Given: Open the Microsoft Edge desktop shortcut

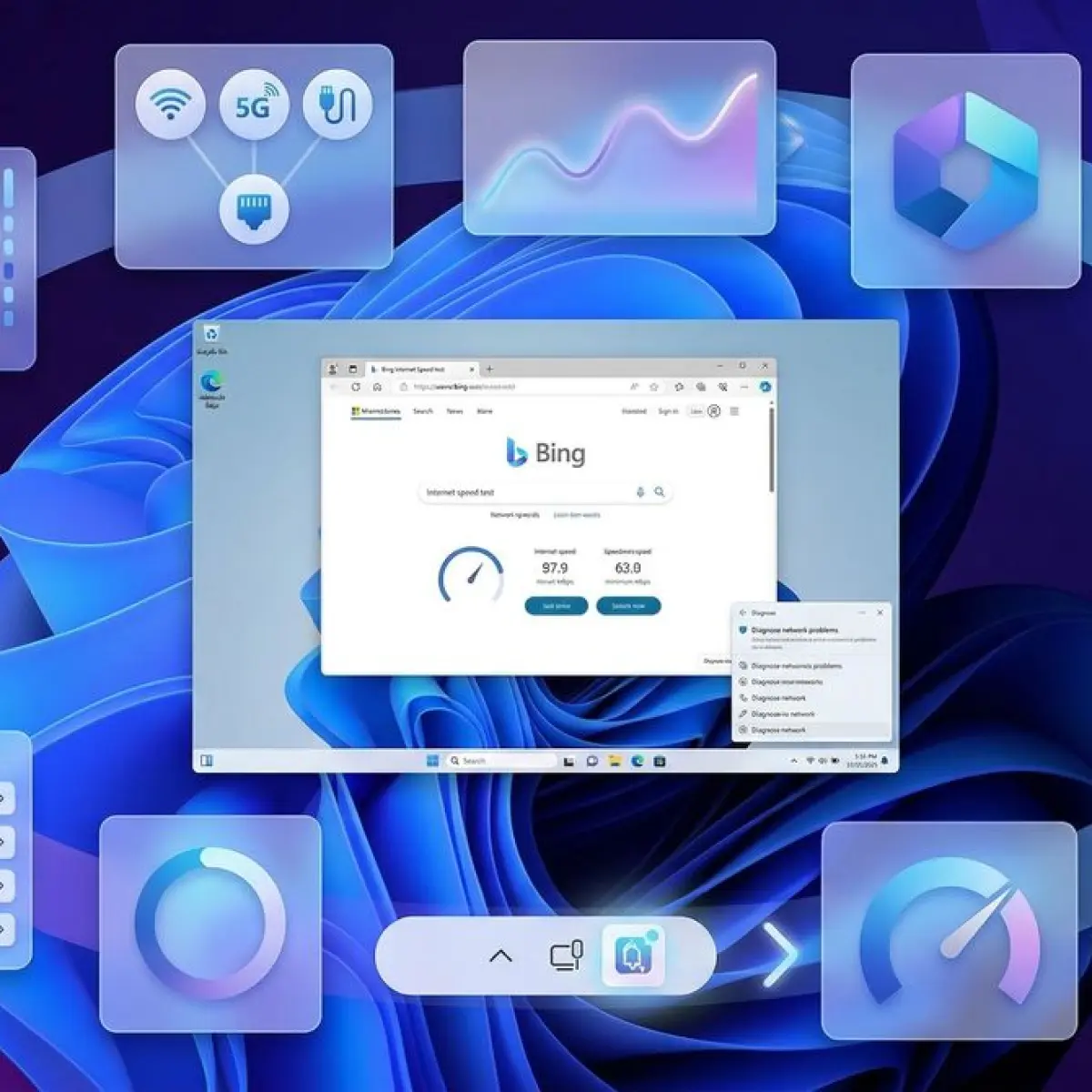Looking at the screenshot, I should click(x=212, y=389).
